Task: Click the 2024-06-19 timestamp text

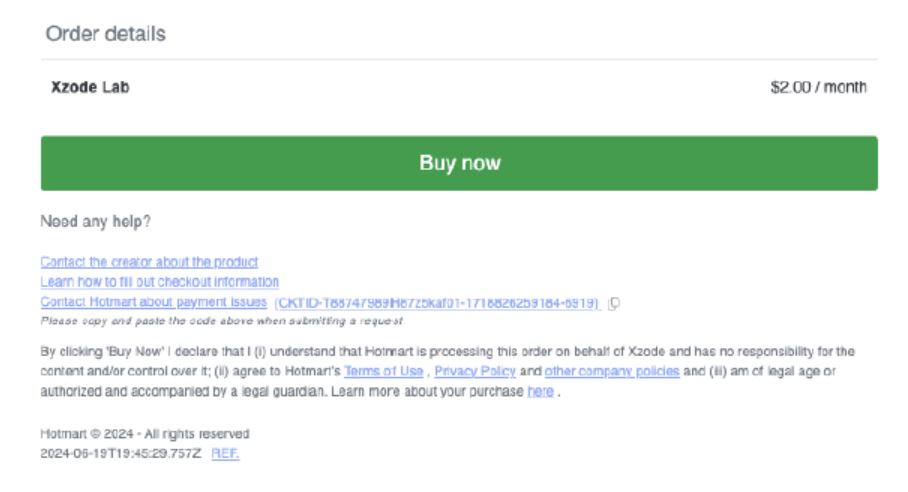Action: click(121, 453)
